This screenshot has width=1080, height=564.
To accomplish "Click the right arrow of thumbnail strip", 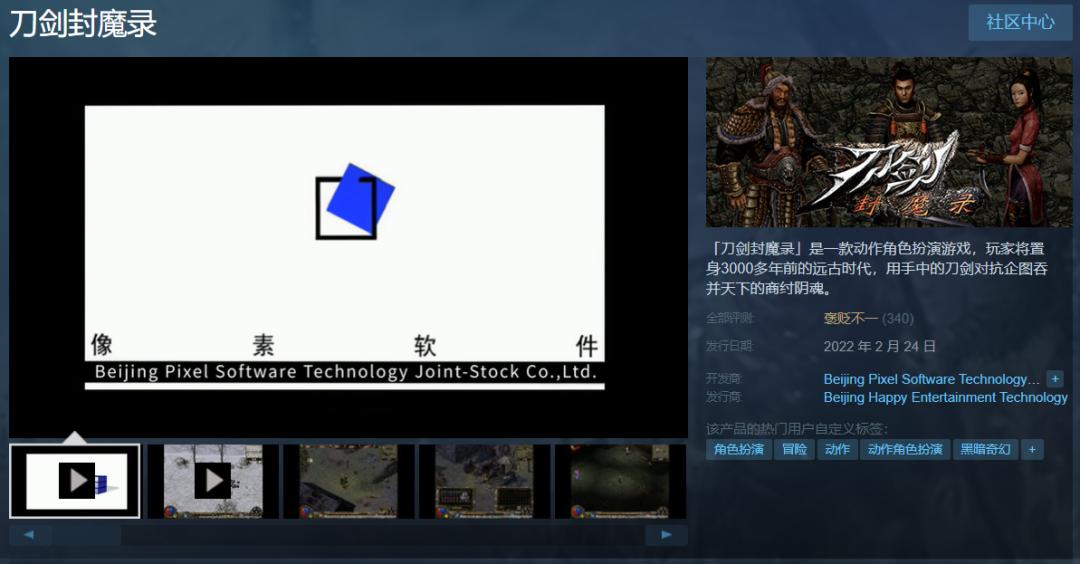I will coord(666,534).
